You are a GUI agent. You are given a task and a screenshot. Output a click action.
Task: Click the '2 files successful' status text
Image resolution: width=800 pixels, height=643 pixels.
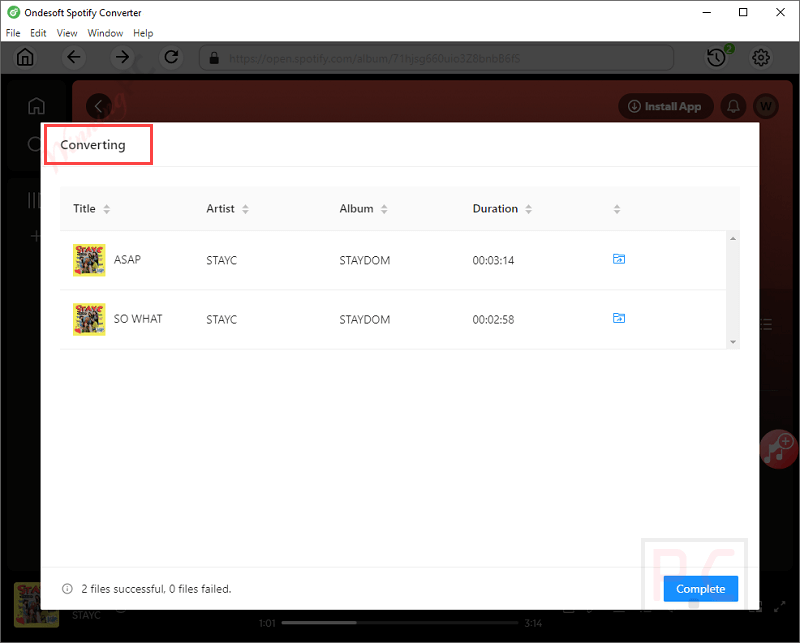pyautogui.click(x=156, y=588)
